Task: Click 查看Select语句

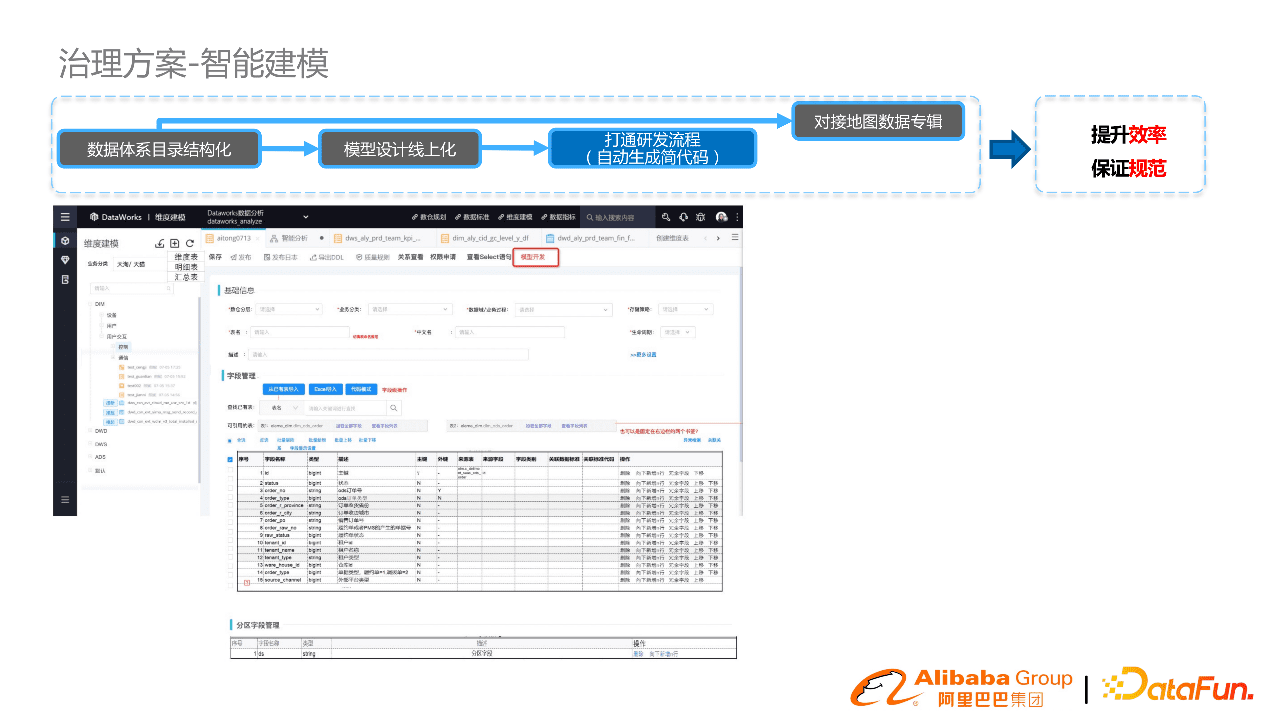Action: pyautogui.click(x=489, y=257)
